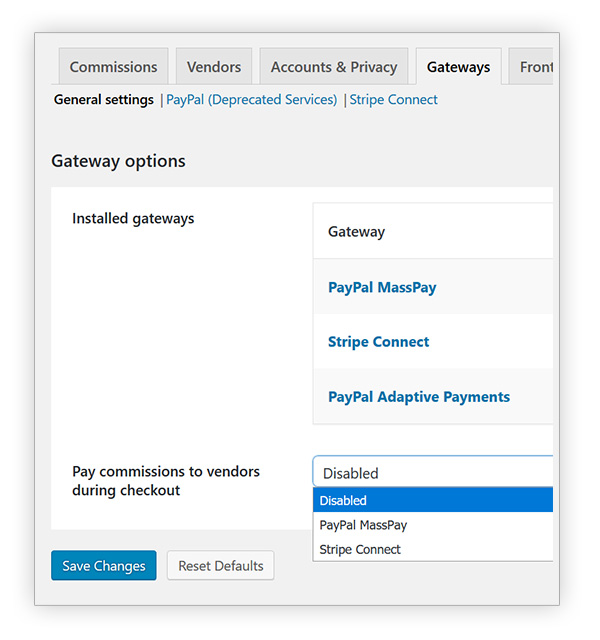Collapse the pay commissions dropdown showing Disabled

click(x=433, y=473)
